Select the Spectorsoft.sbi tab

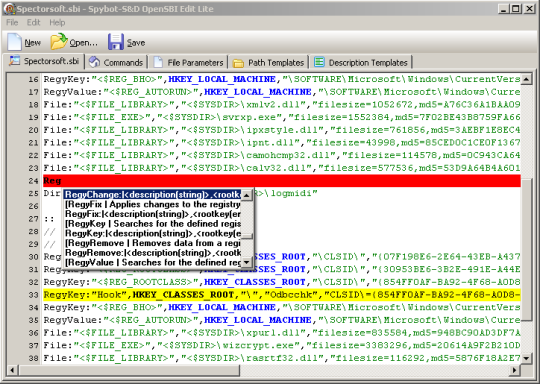pyautogui.click(x=44, y=61)
